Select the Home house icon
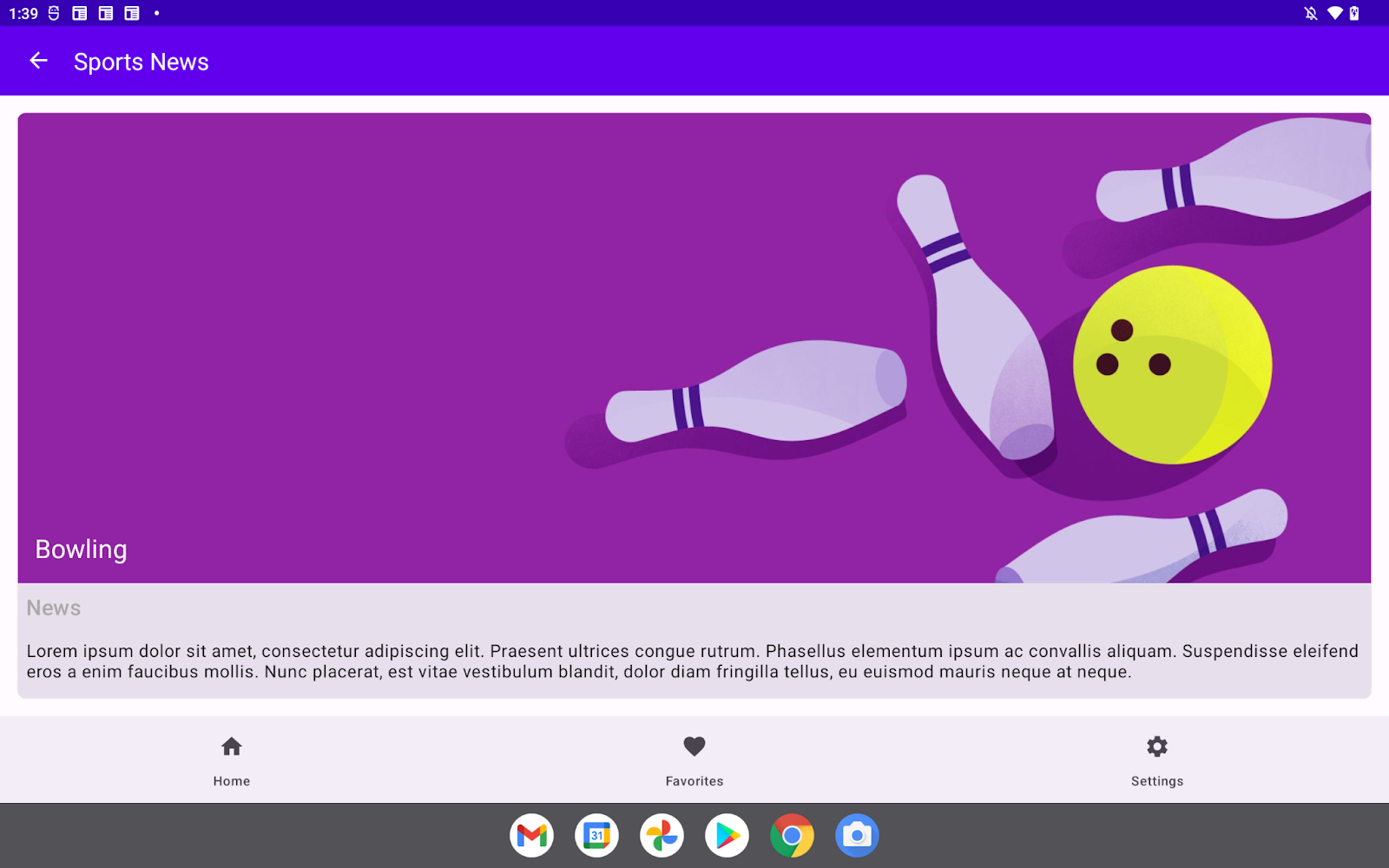1389x868 pixels. click(231, 746)
